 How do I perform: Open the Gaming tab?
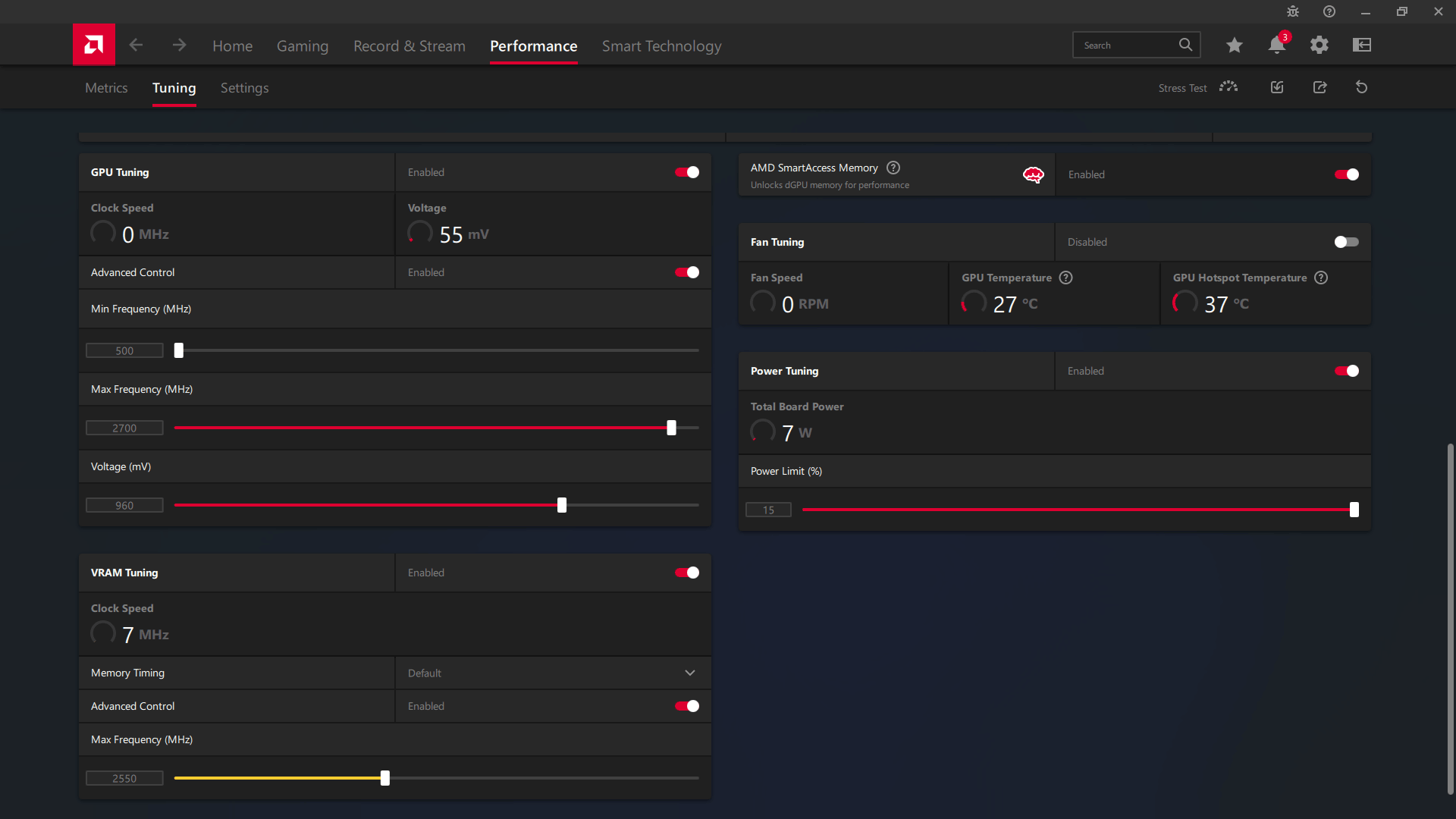point(303,46)
